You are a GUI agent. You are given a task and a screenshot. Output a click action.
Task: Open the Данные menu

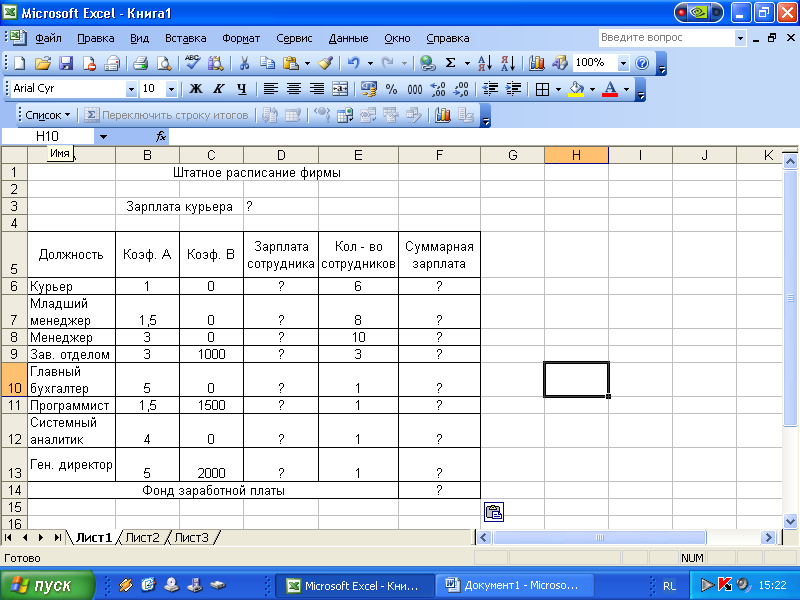[348, 38]
